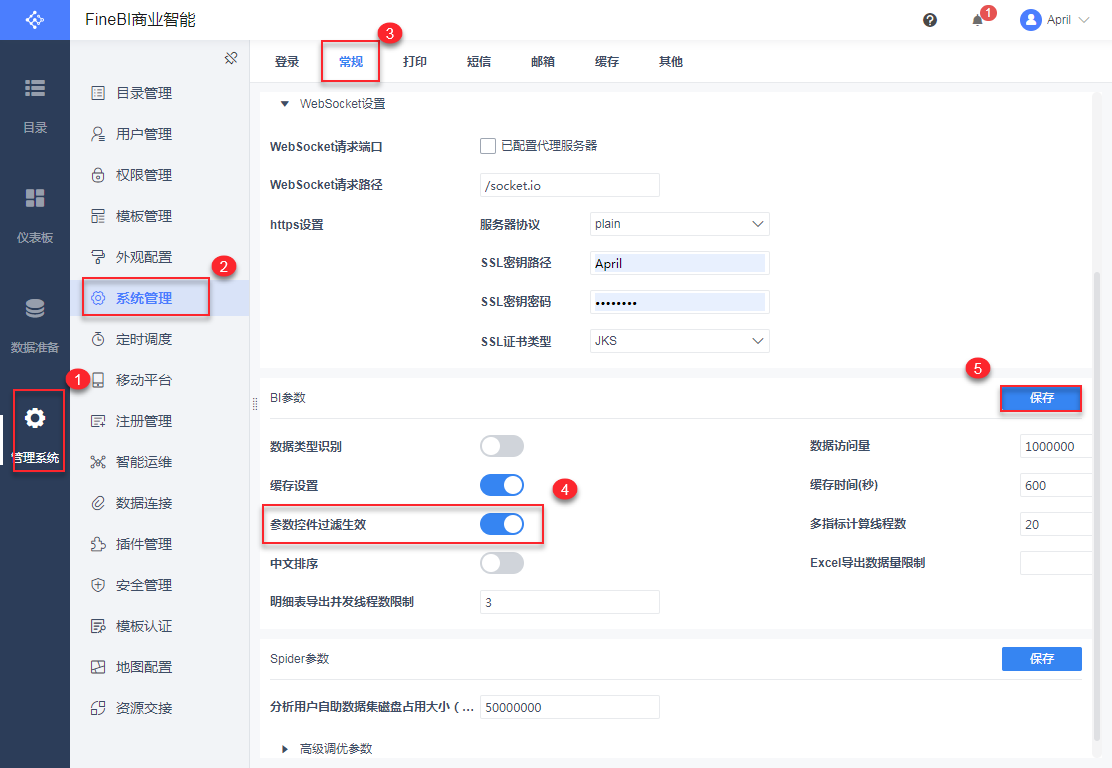Open the 仪表板 dashboard sidebar icon
1112x768 pixels.
[35, 198]
